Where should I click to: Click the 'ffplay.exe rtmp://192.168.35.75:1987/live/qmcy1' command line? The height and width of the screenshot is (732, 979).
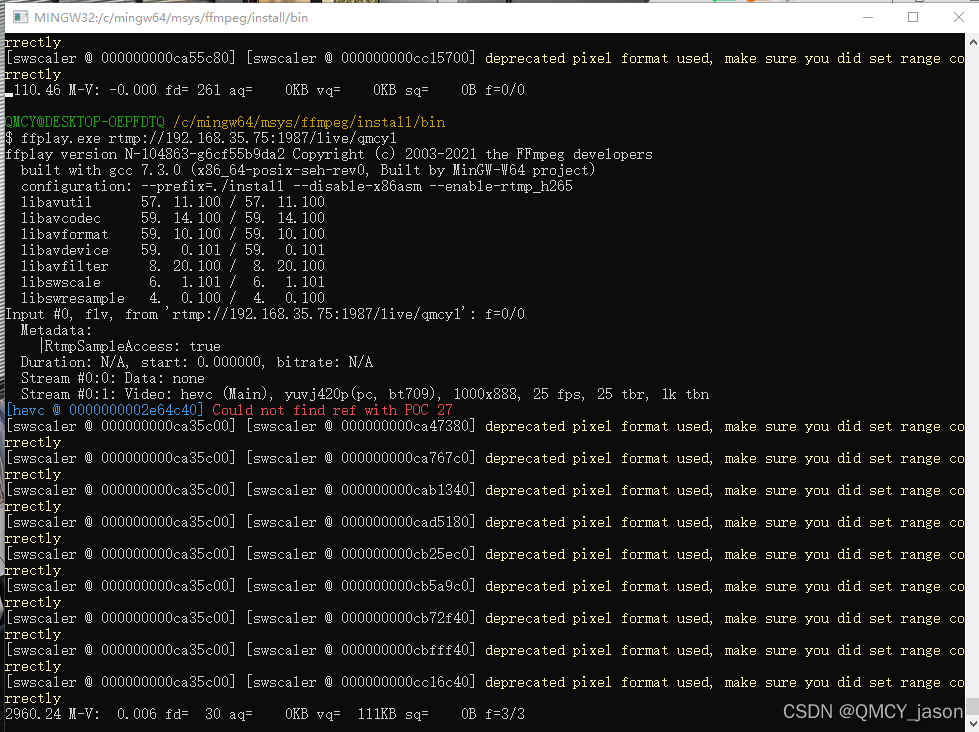coord(200,138)
